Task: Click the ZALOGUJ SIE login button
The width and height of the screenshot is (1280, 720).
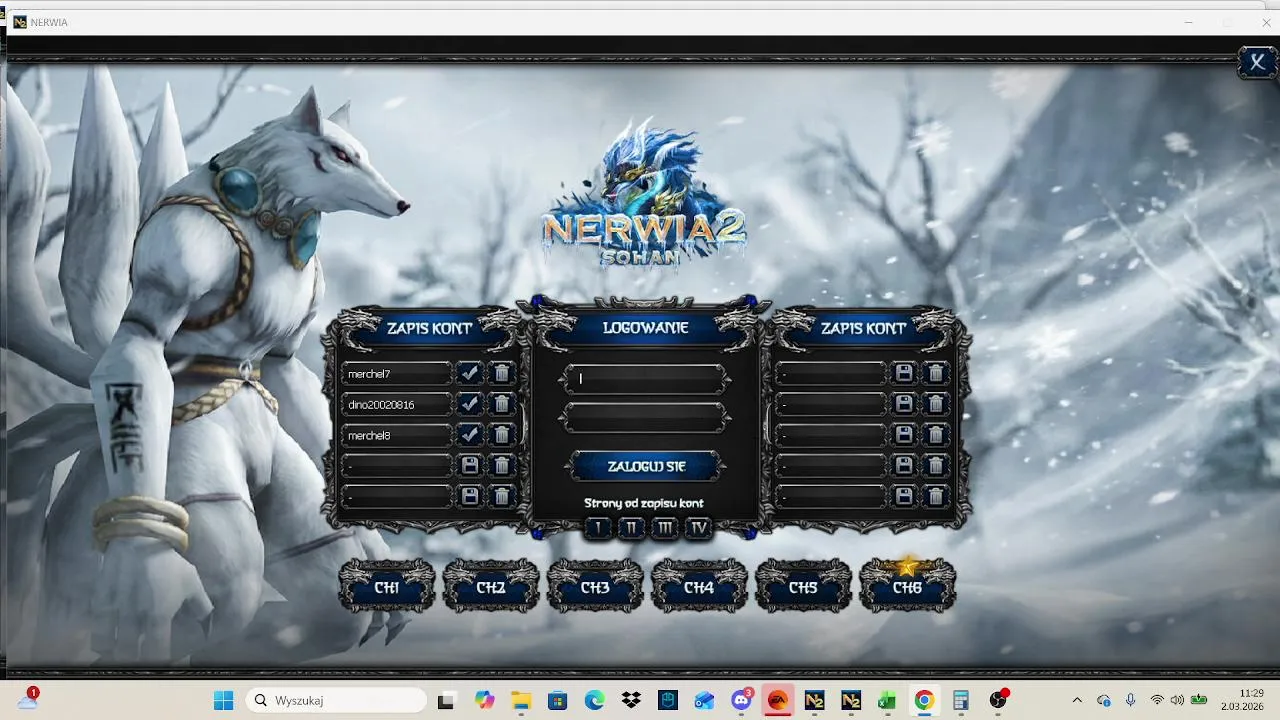Action: tap(645, 466)
